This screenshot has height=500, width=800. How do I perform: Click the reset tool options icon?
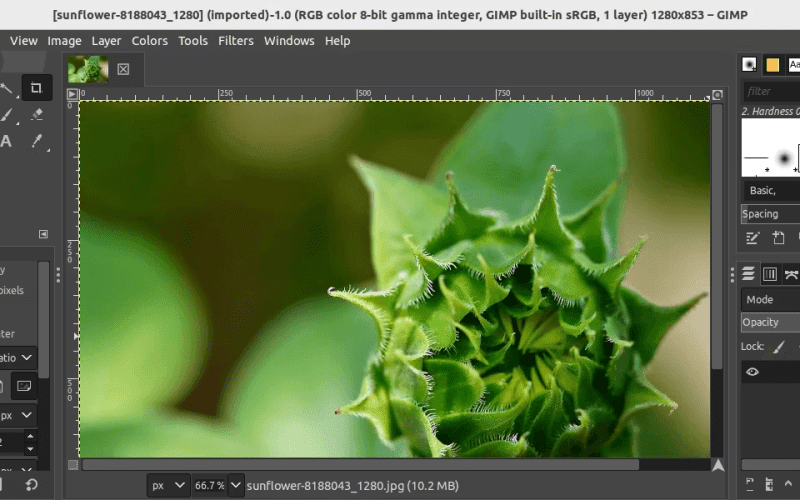31,485
